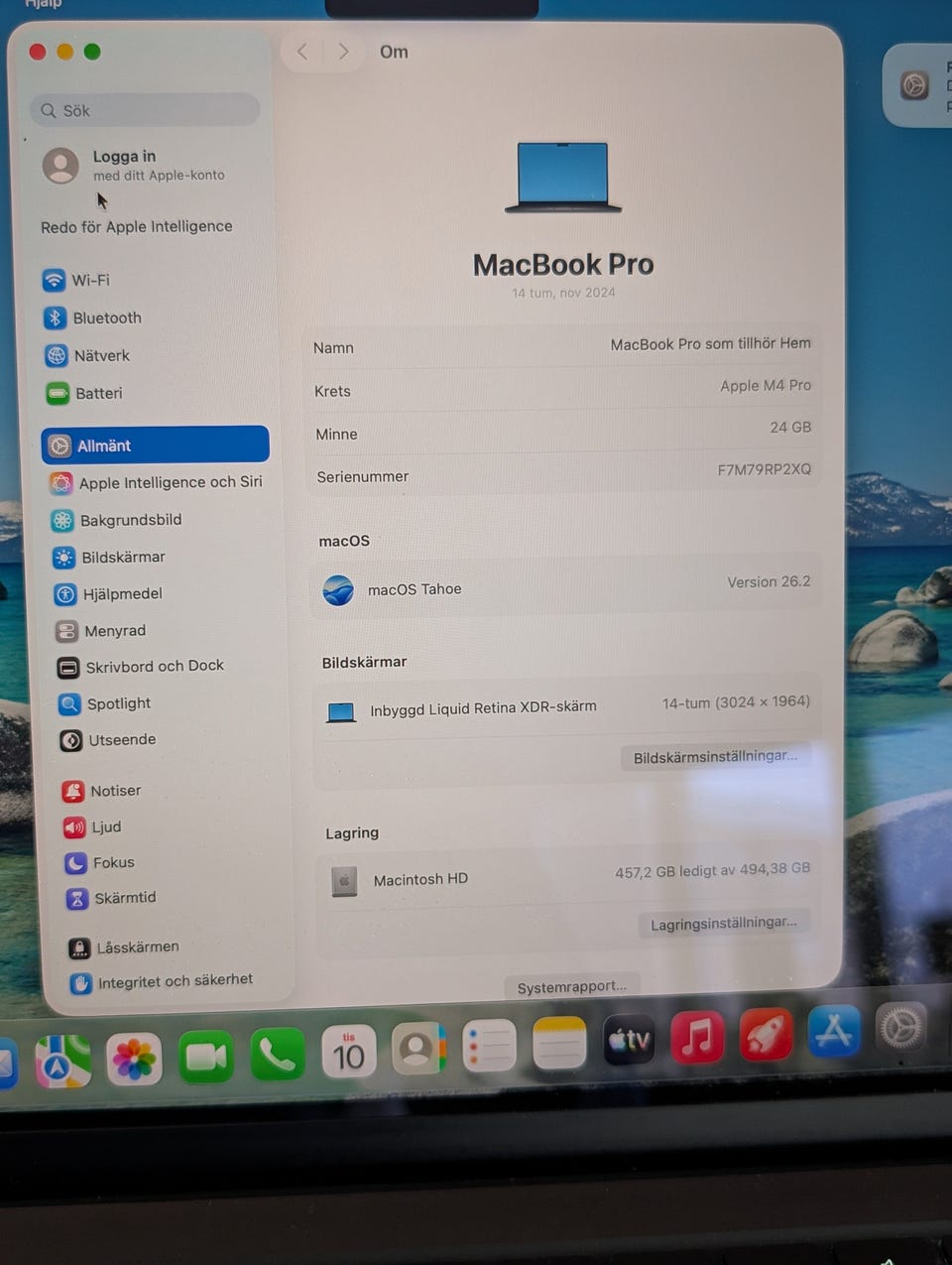Select Allmänt in sidebar
The width and height of the screenshot is (952, 1265).
(x=155, y=444)
